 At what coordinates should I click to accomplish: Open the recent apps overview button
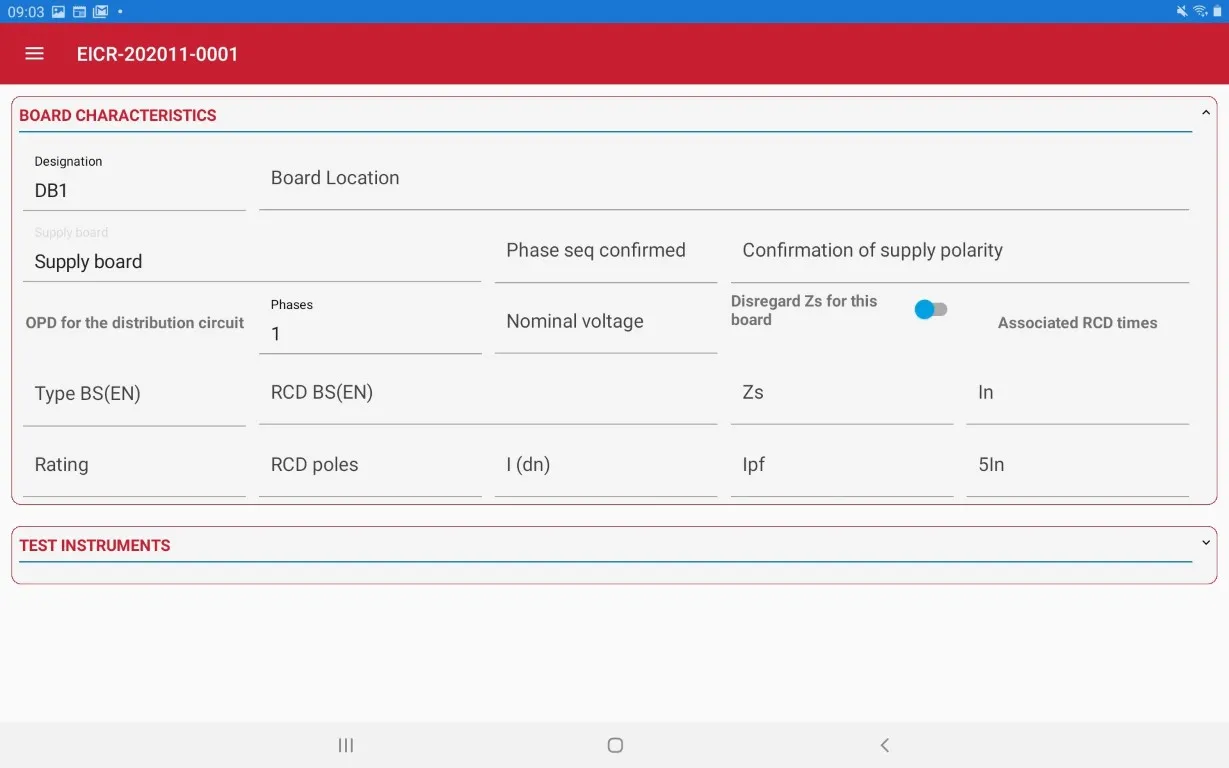(346, 745)
